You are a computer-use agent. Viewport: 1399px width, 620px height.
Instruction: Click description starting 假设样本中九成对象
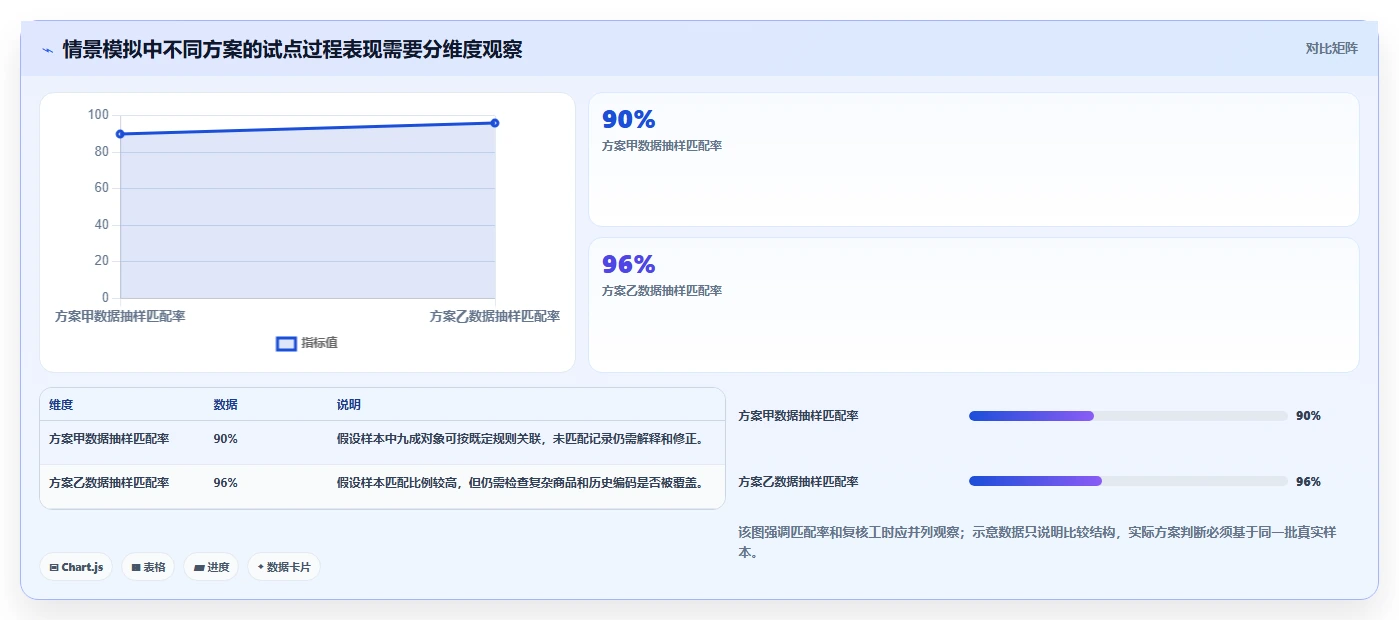523,439
